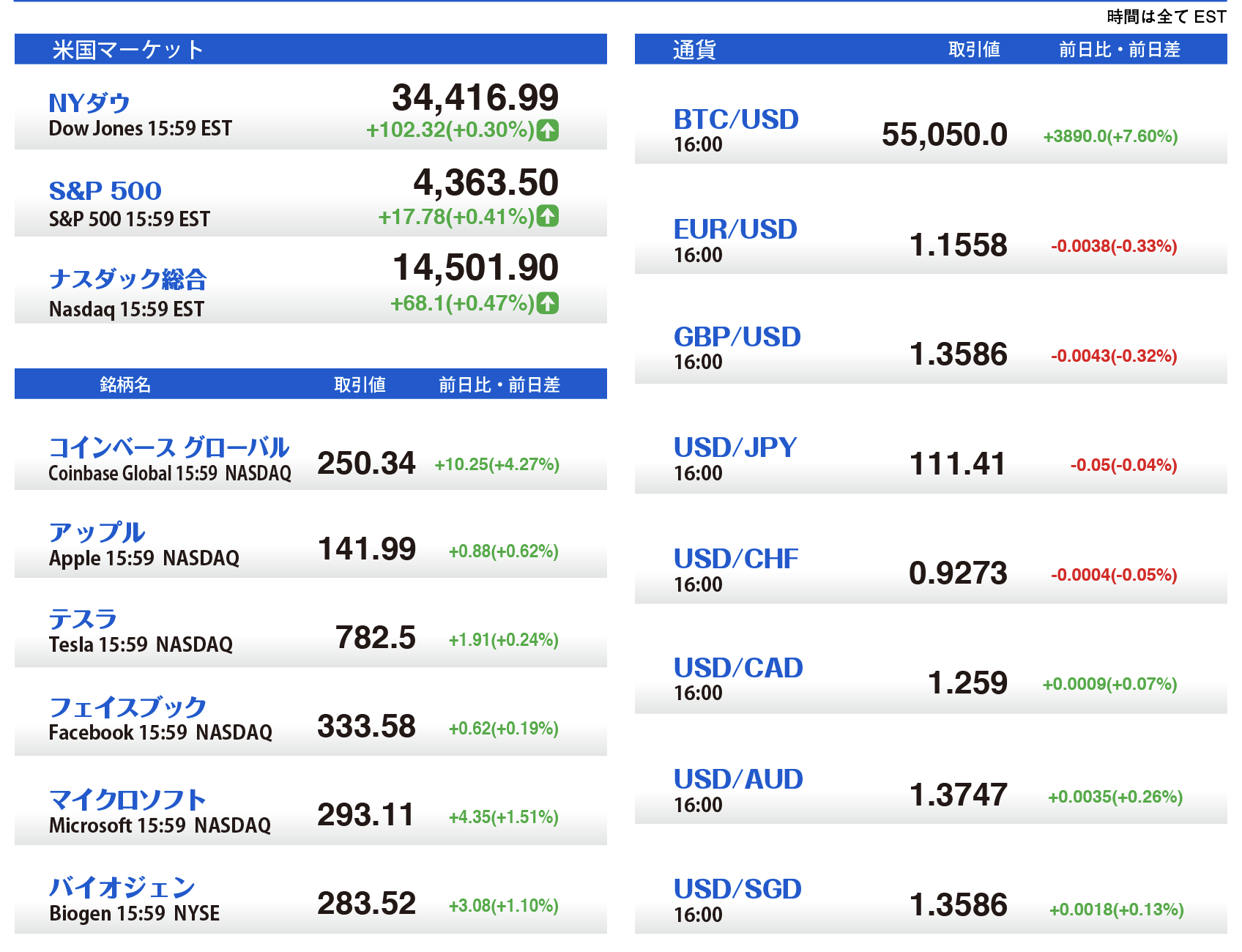
Task: Open the BTC/USD currency pair
Action: [736, 119]
